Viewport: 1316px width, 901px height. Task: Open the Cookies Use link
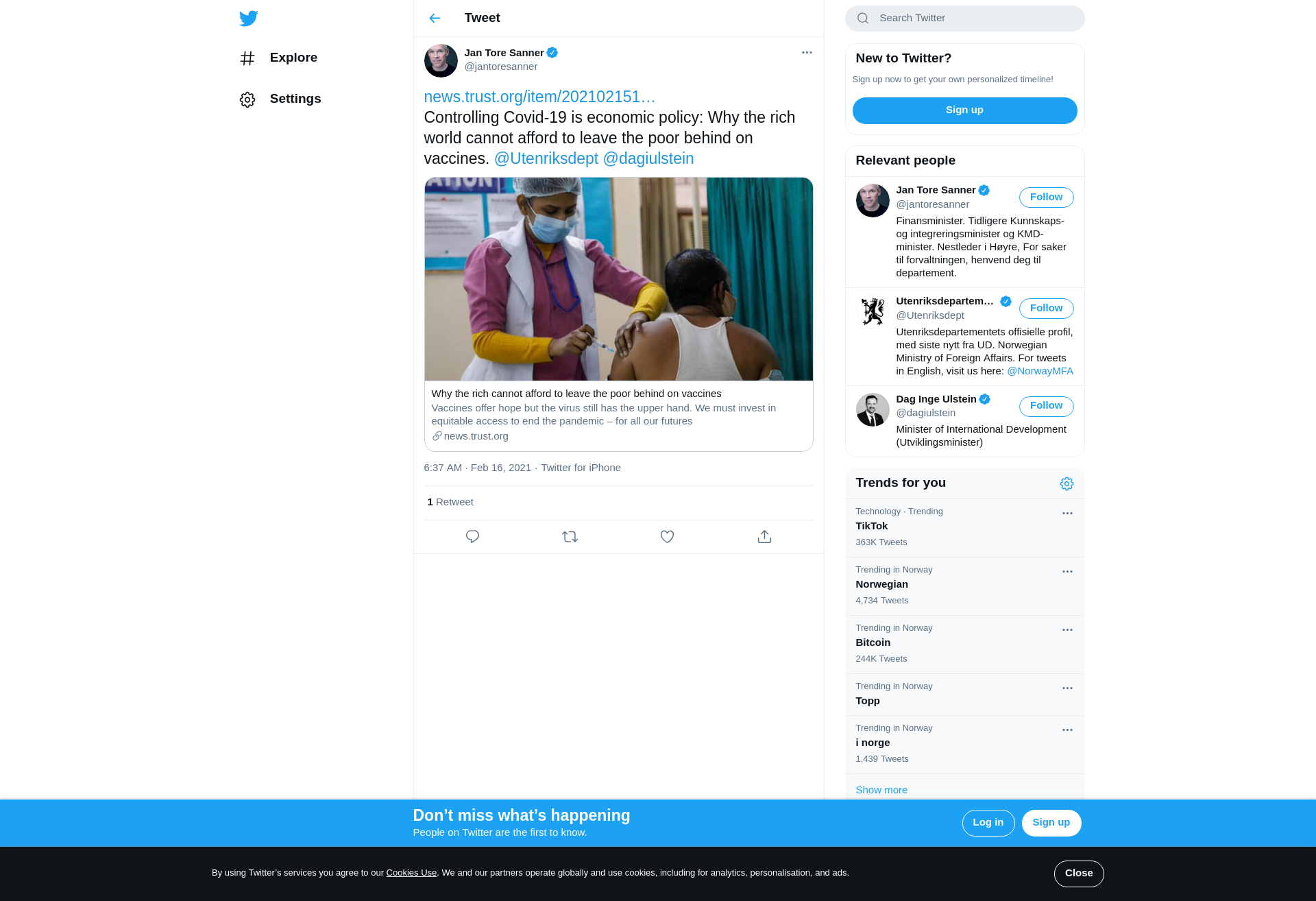coord(411,873)
